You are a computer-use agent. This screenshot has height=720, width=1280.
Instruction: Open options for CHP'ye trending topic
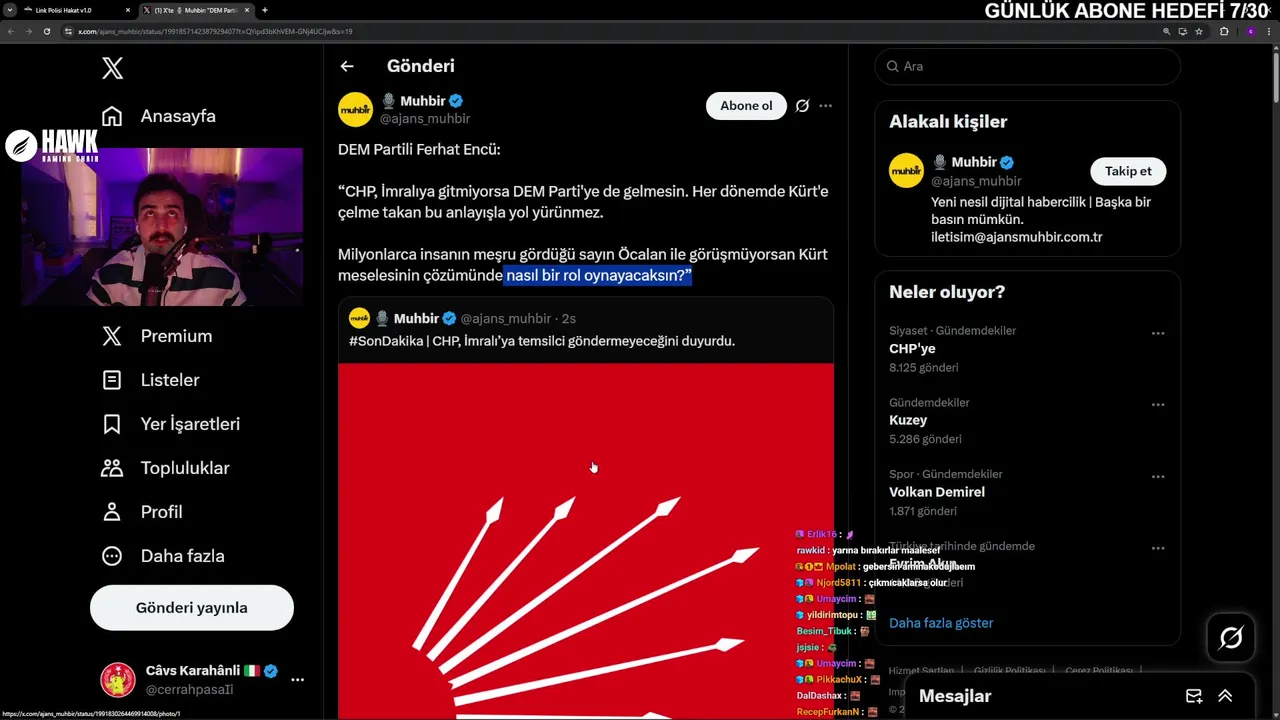coord(1158,333)
